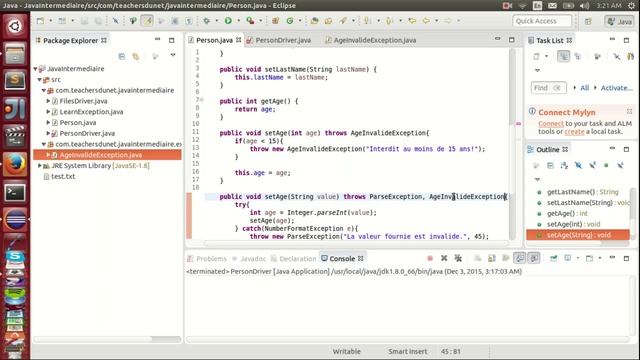Toggle Scheduled view in Task List toolbar

tap(578, 56)
